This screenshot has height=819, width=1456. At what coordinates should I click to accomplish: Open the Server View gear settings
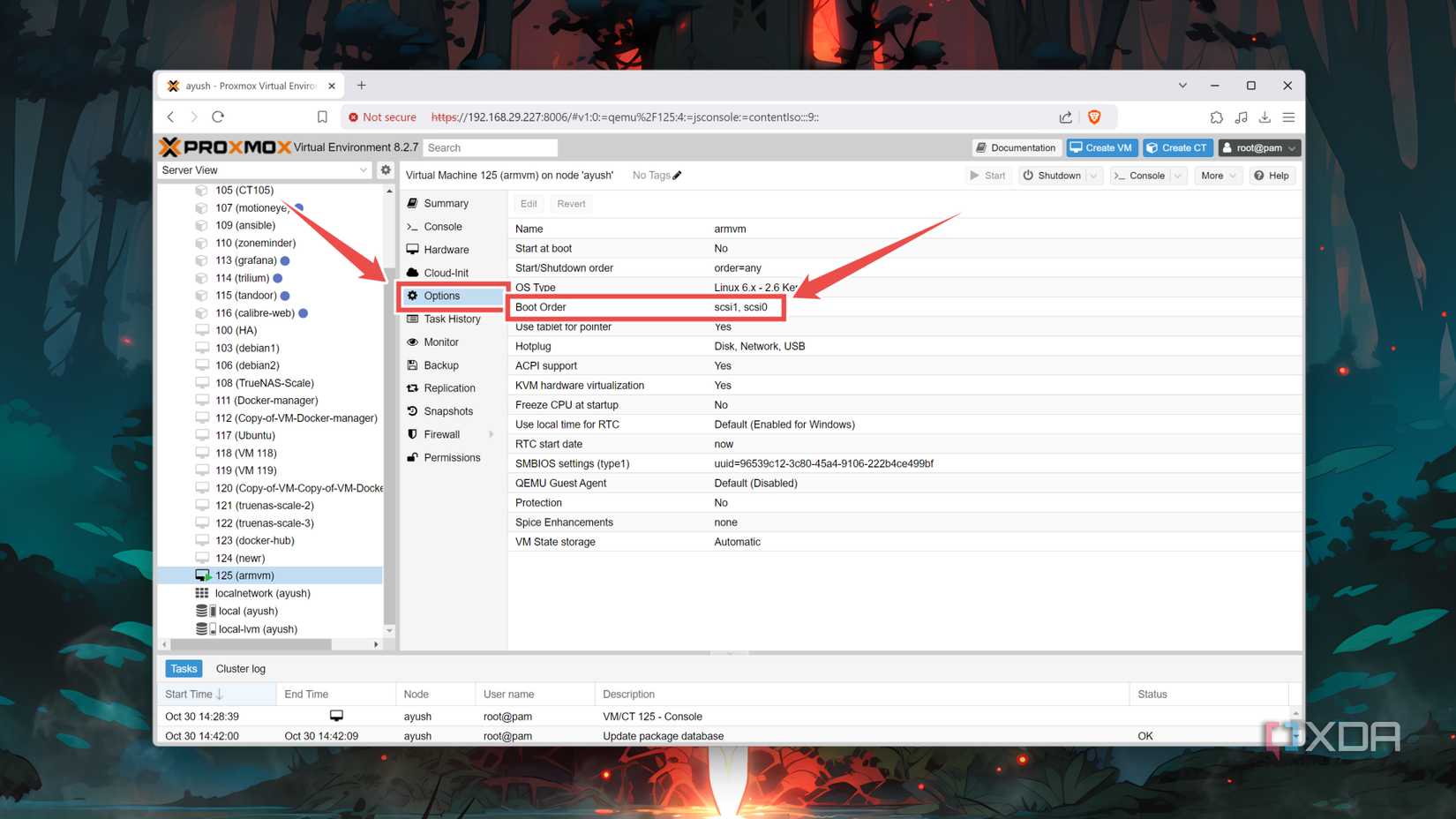[386, 169]
